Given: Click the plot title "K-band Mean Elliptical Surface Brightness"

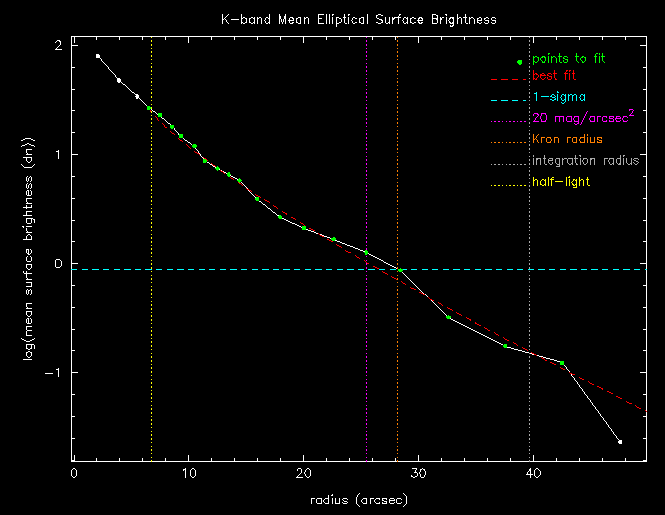Looking at the screenshot, I should 359,19.
